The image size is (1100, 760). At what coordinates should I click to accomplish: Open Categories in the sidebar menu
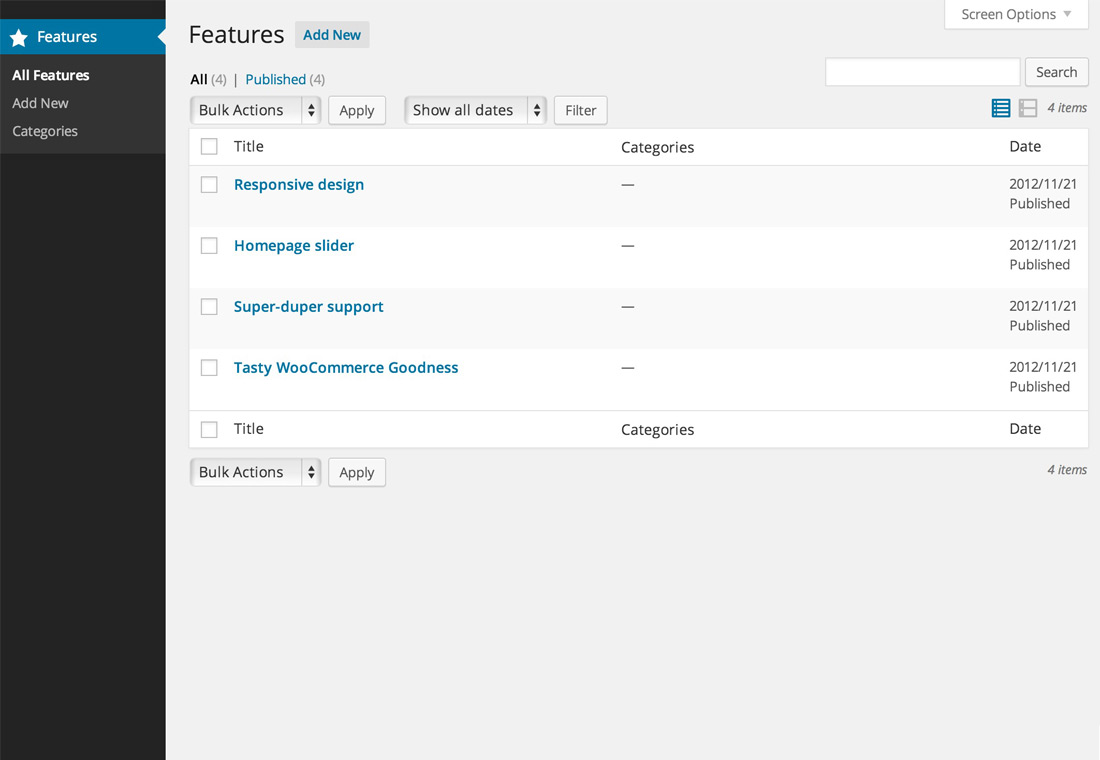point(45,131)
